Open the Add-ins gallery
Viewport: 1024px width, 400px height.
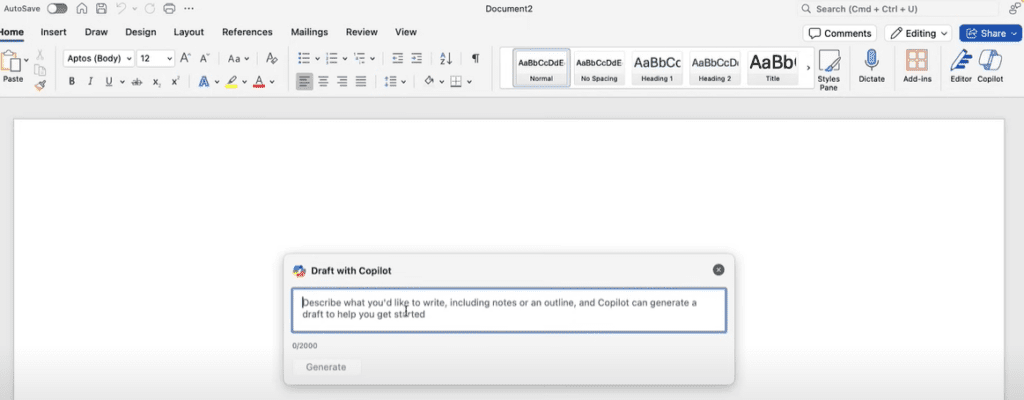pos(916,65)
